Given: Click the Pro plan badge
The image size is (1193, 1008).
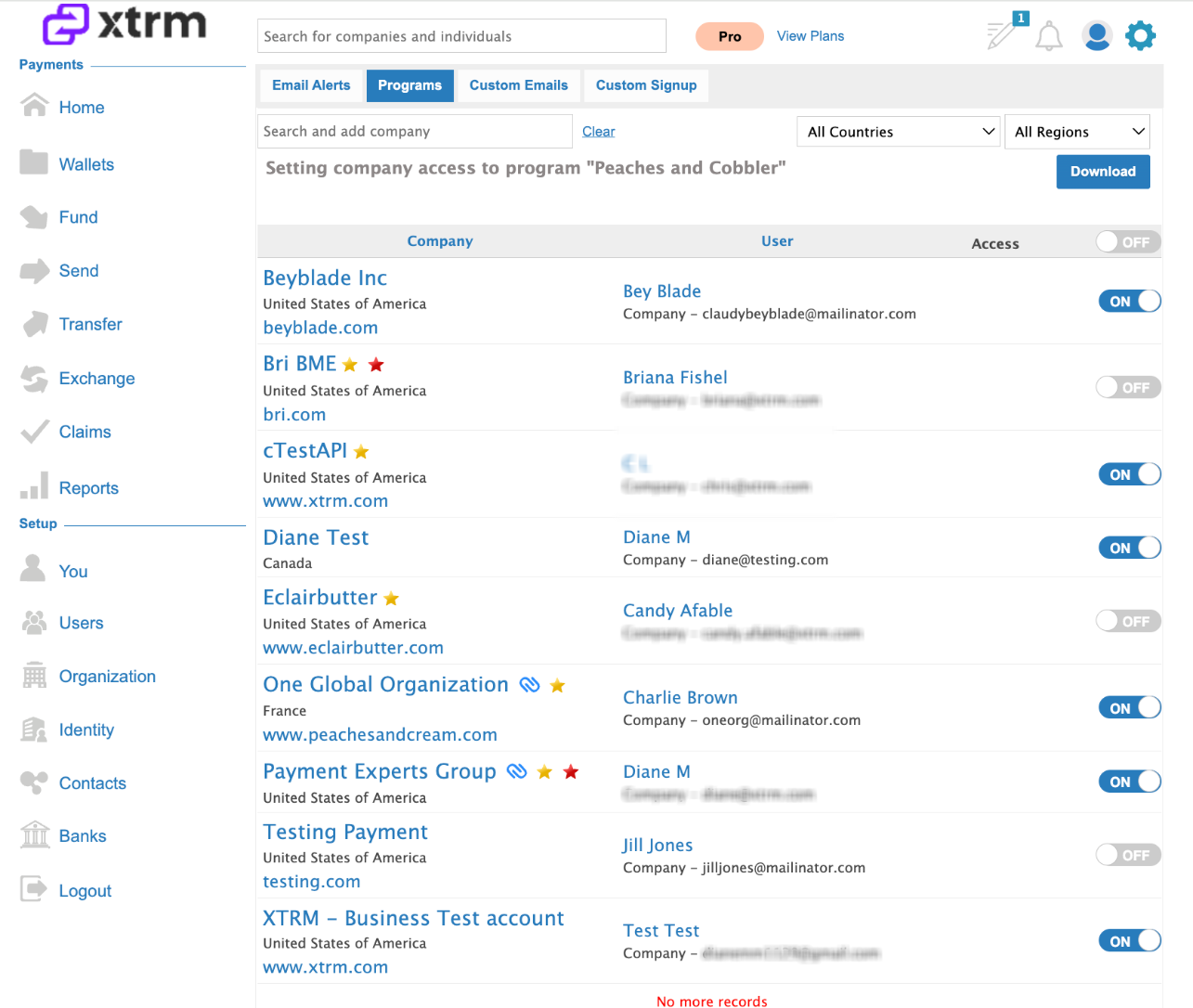Looking at the screenshot, I should point(730,36).
